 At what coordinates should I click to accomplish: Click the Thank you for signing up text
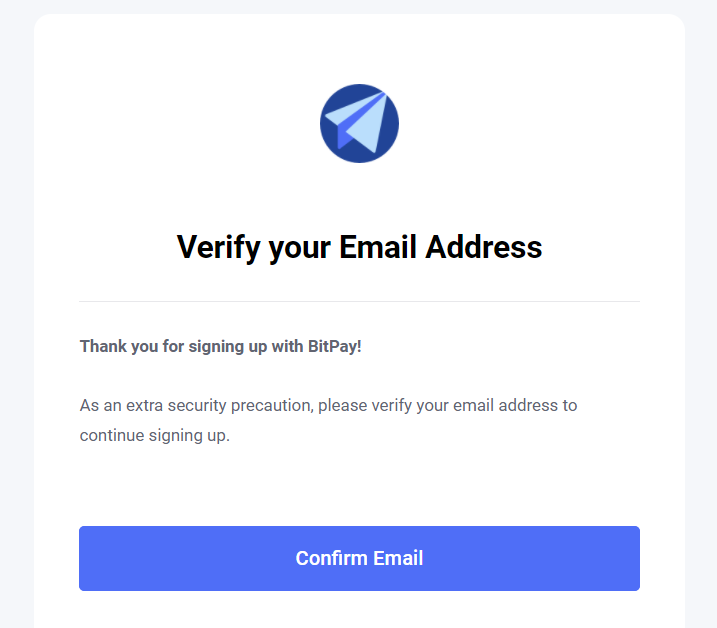point(220,346)
